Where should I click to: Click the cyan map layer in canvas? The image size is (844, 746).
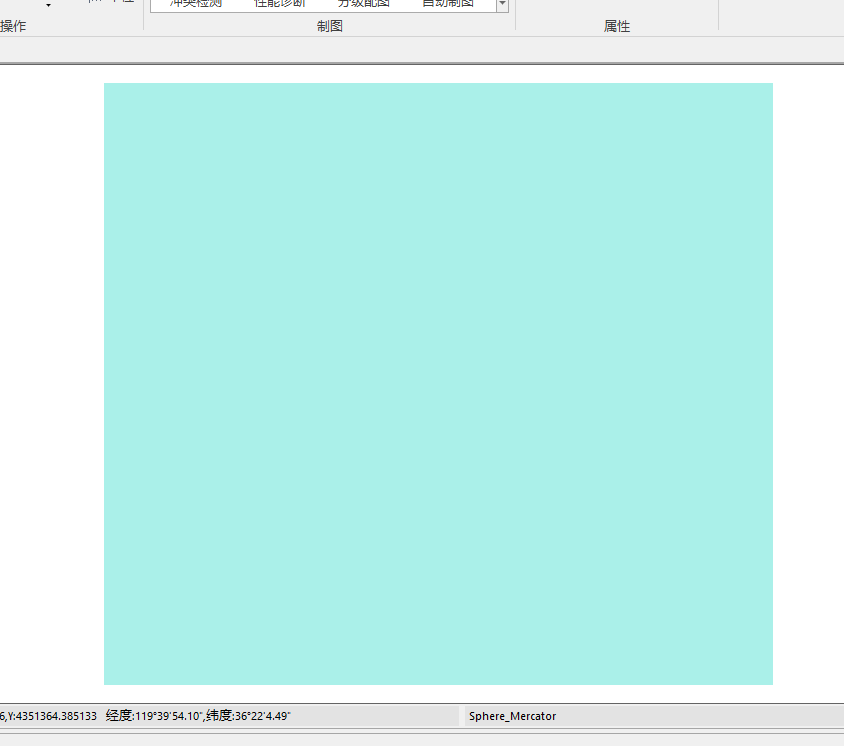(438, 384)
